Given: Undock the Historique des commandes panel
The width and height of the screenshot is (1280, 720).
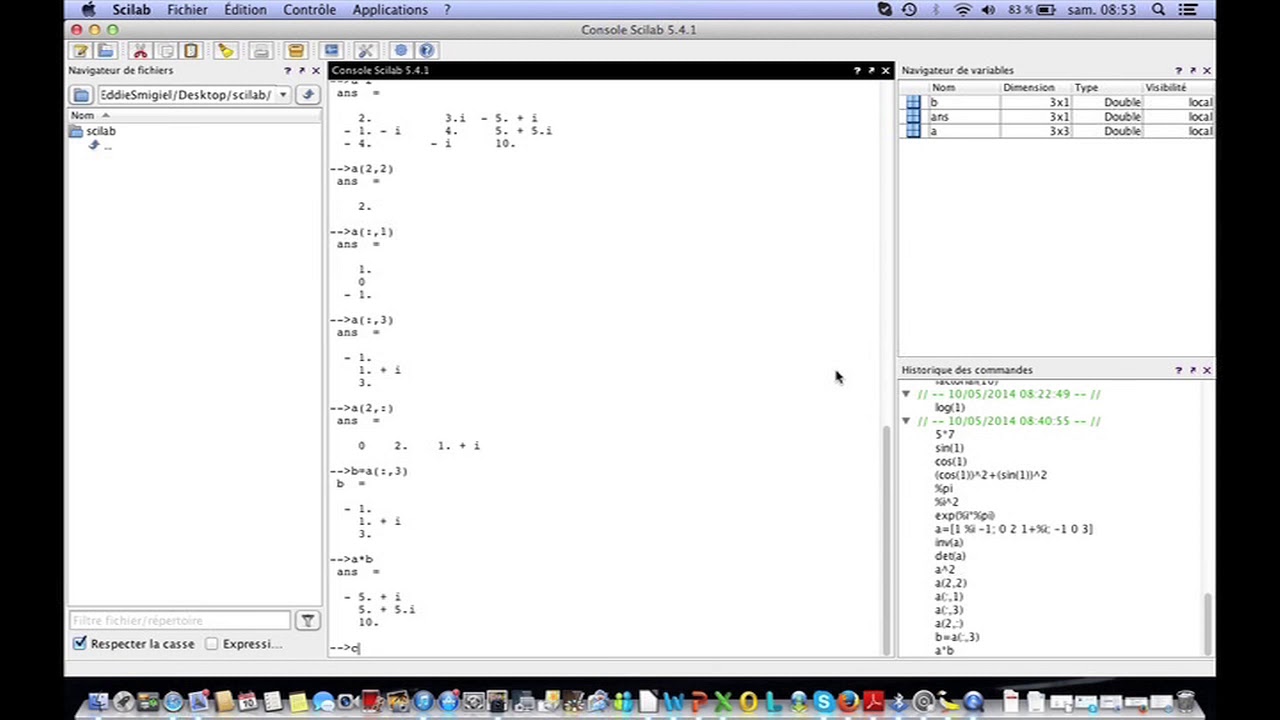Looking at the screenshot, I should (x=1192, y=370).
